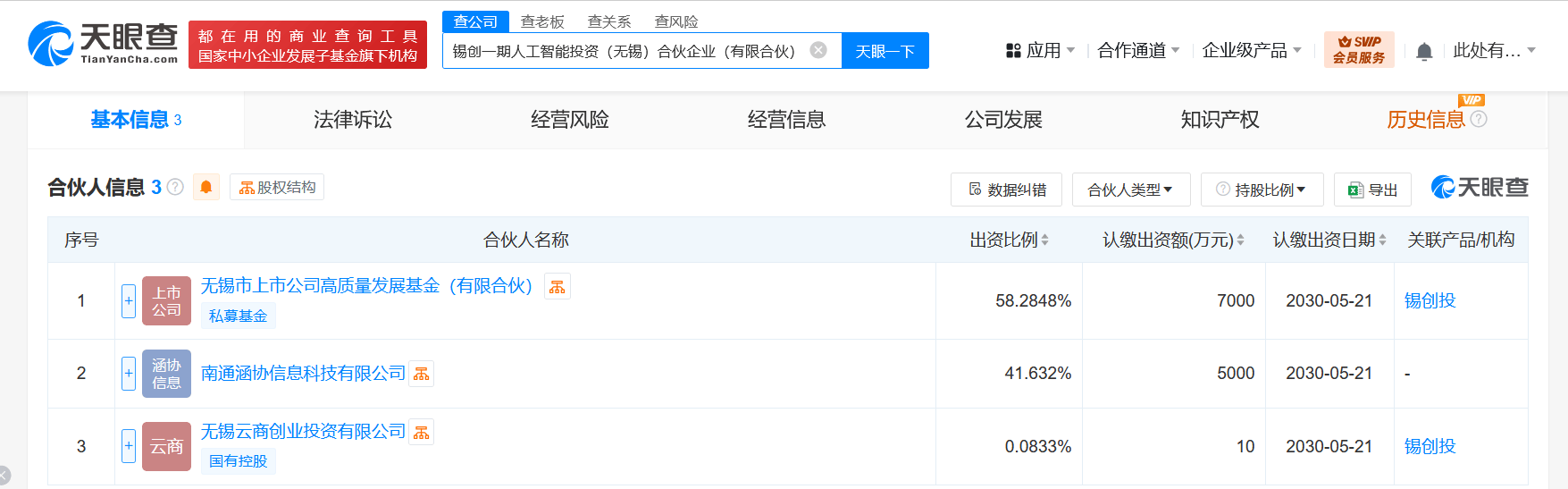This screenshot has width=1568, height=489.
Task: Click the 导出 export button
Action: [1372, 190]
